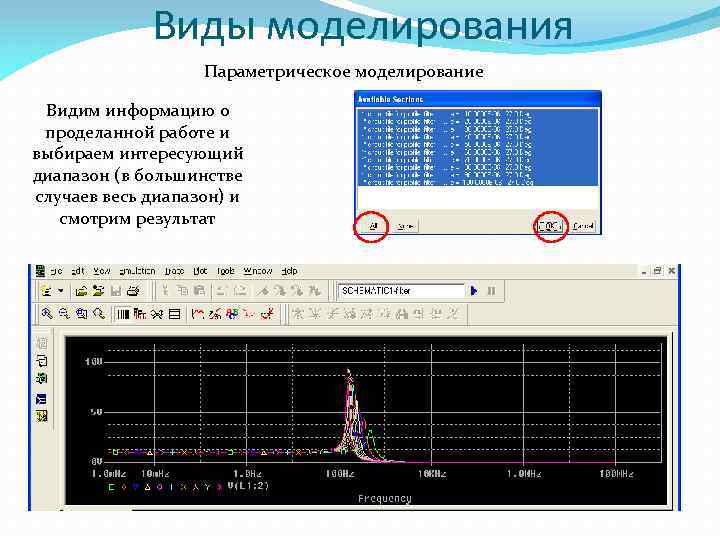Click the Save diskette icon
The height and width of the screenshot is (540, 720).
[x=116, y=291]
